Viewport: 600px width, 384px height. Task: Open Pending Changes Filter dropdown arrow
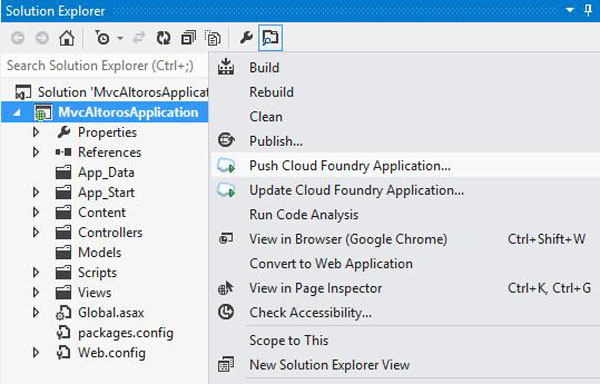pos(120,38)
